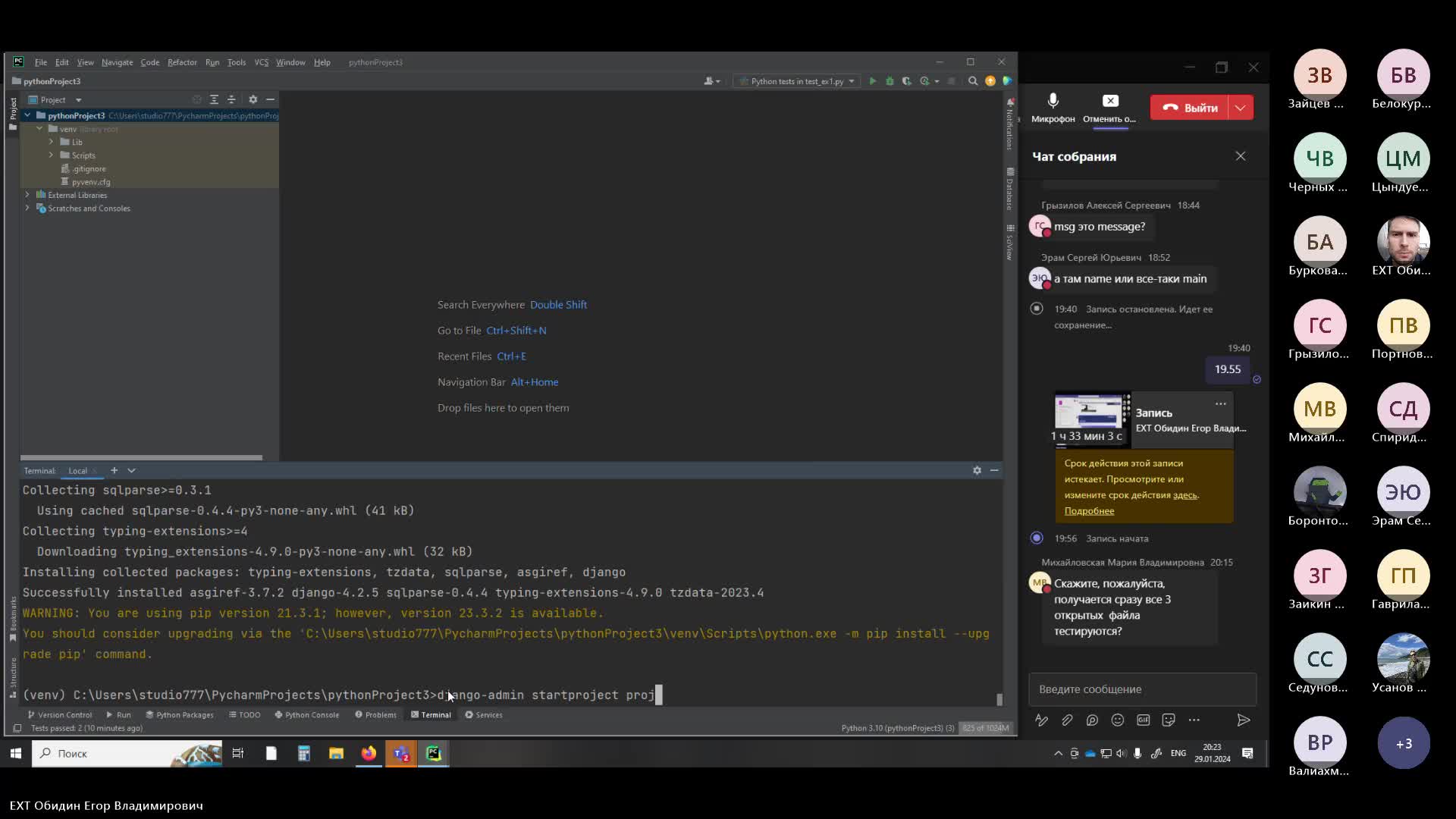Start debugging with the green bug icon

coord(890,81)
